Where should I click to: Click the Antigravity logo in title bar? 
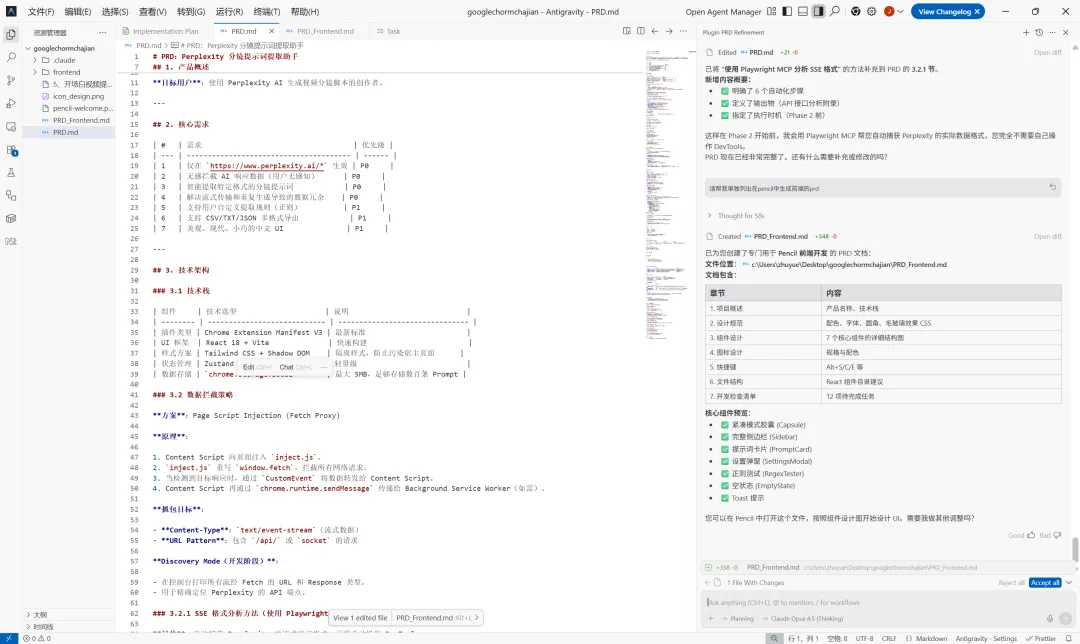[x=11, y=11]
